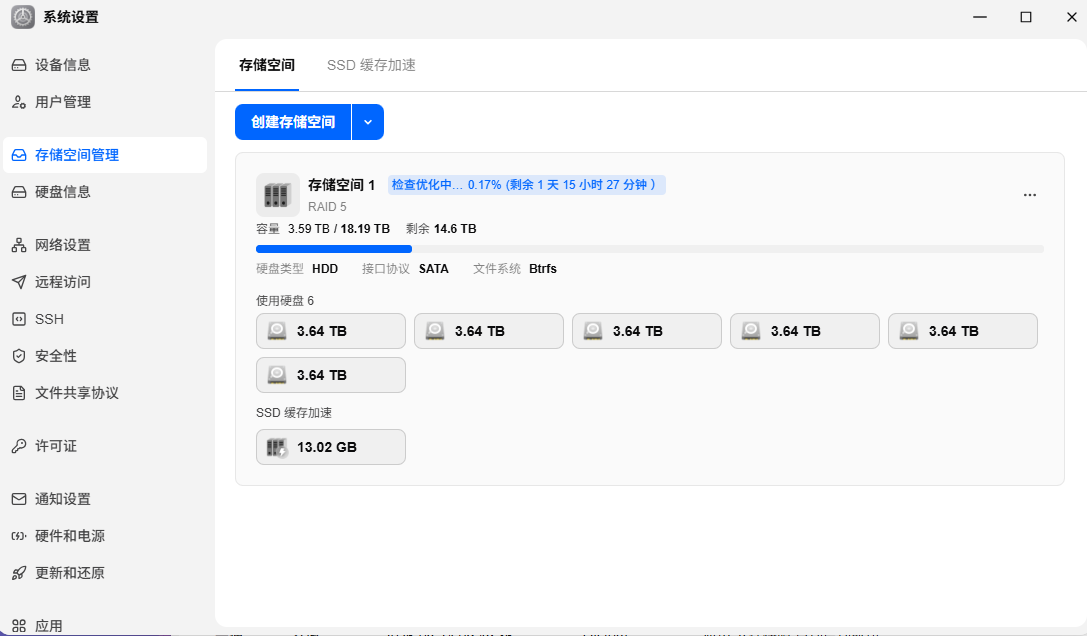Open 用户管理 in the sidebar

(105, 103)
